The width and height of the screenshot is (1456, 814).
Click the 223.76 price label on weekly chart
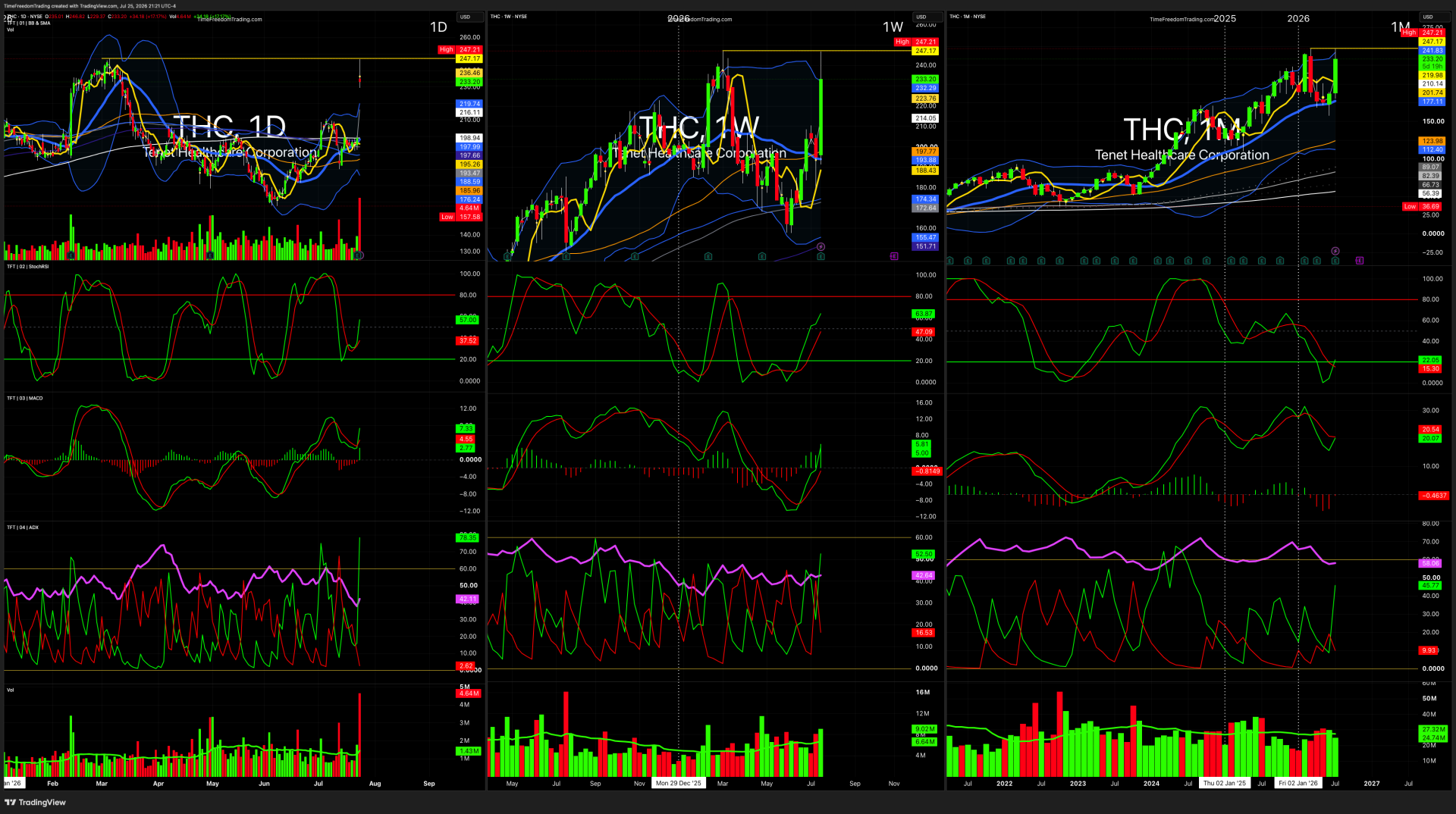tap(925, 99)
